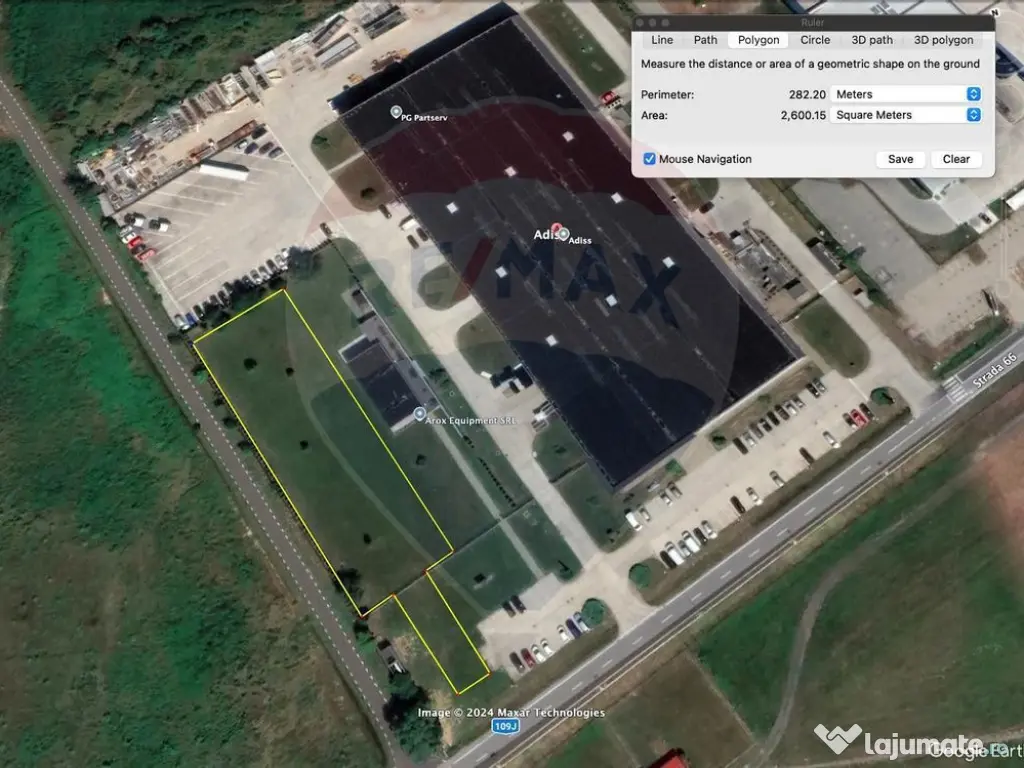Switch to the Line tab
1024x768 pixels.
pyautogui.click(x=662, y=40)
